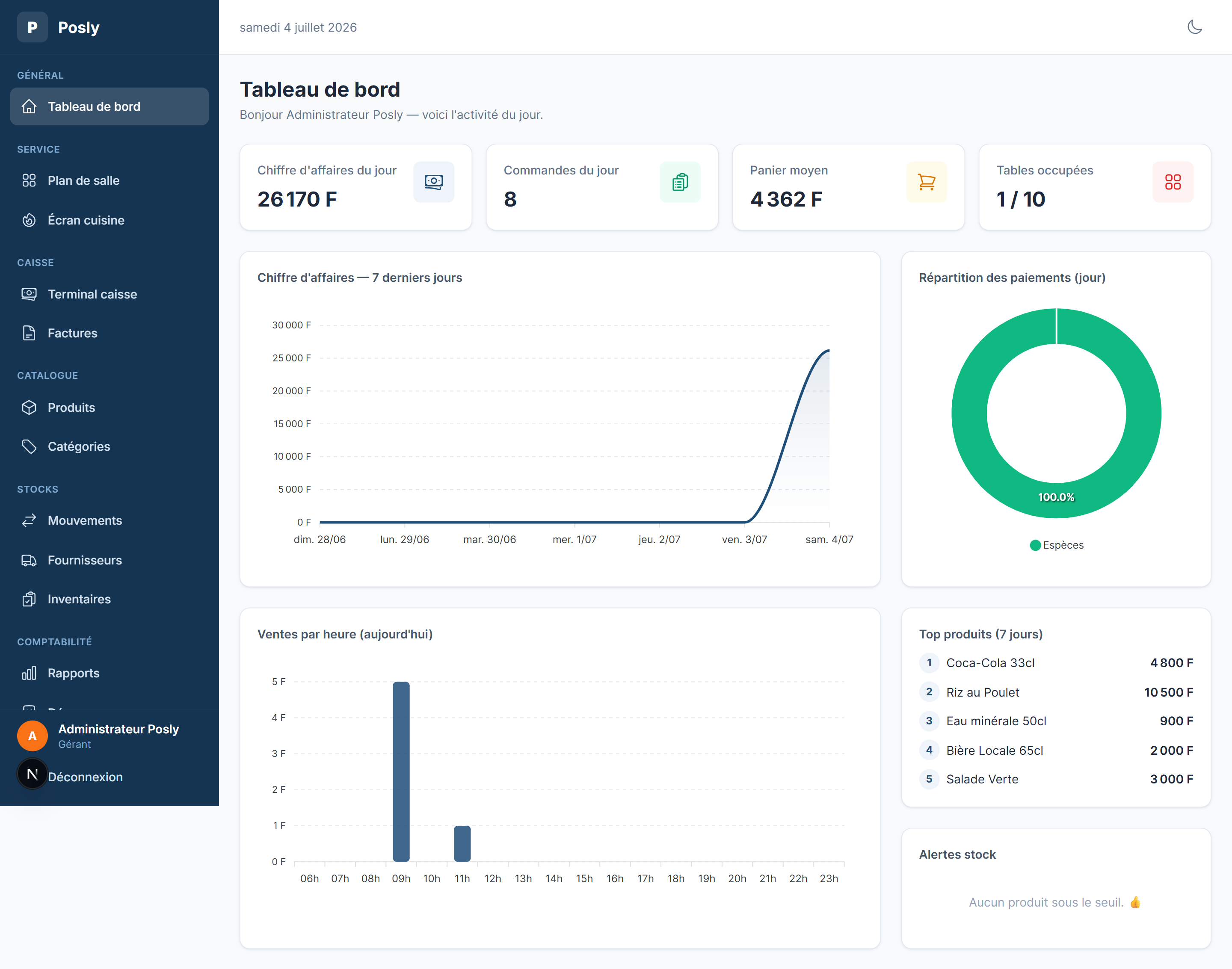Open Catégories in the sidebar
The height and width of the screenshot is (969, 1232).
tap(109, 446)
